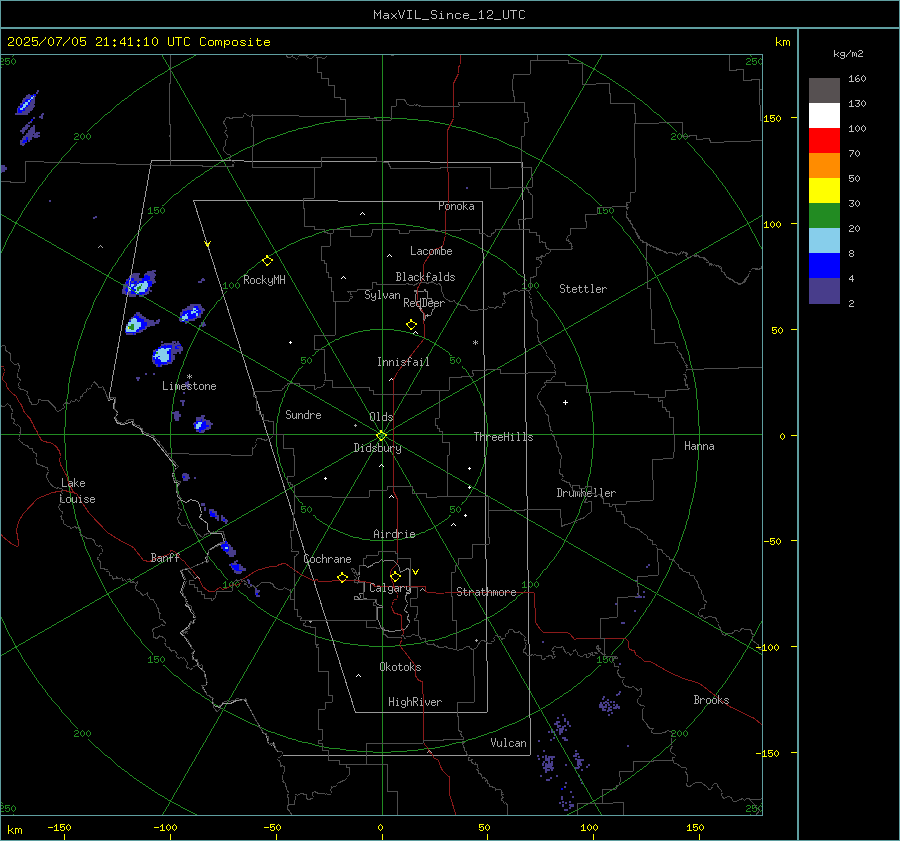Viewport: 900px width, 841px height.
Task: Select the Cochrane map label
Action: click(x=327, y=559)
